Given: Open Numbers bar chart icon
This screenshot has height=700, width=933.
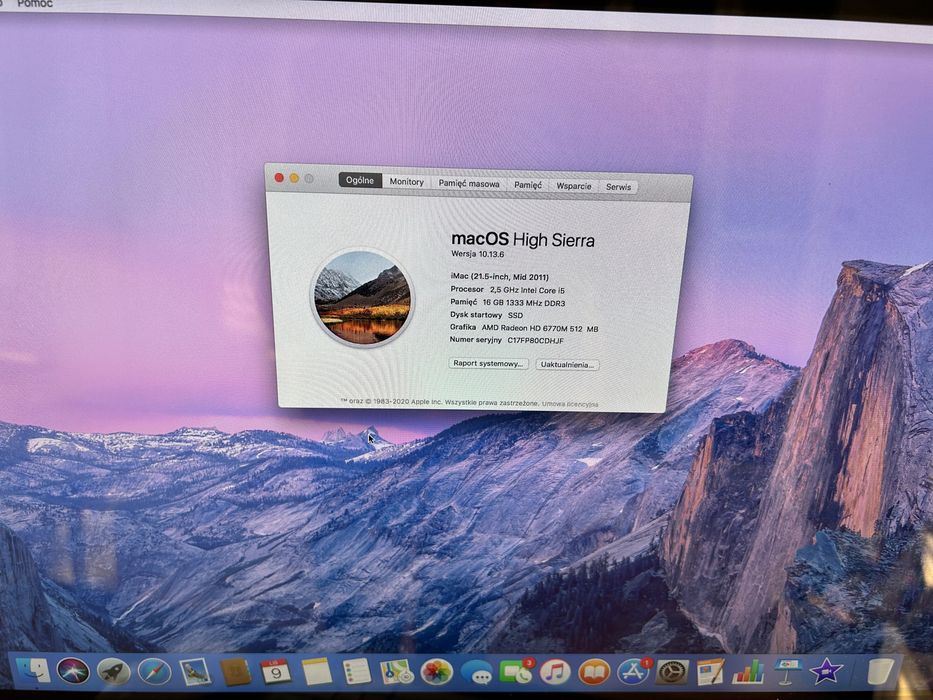Looking at the screenshot, I should 749,673.
